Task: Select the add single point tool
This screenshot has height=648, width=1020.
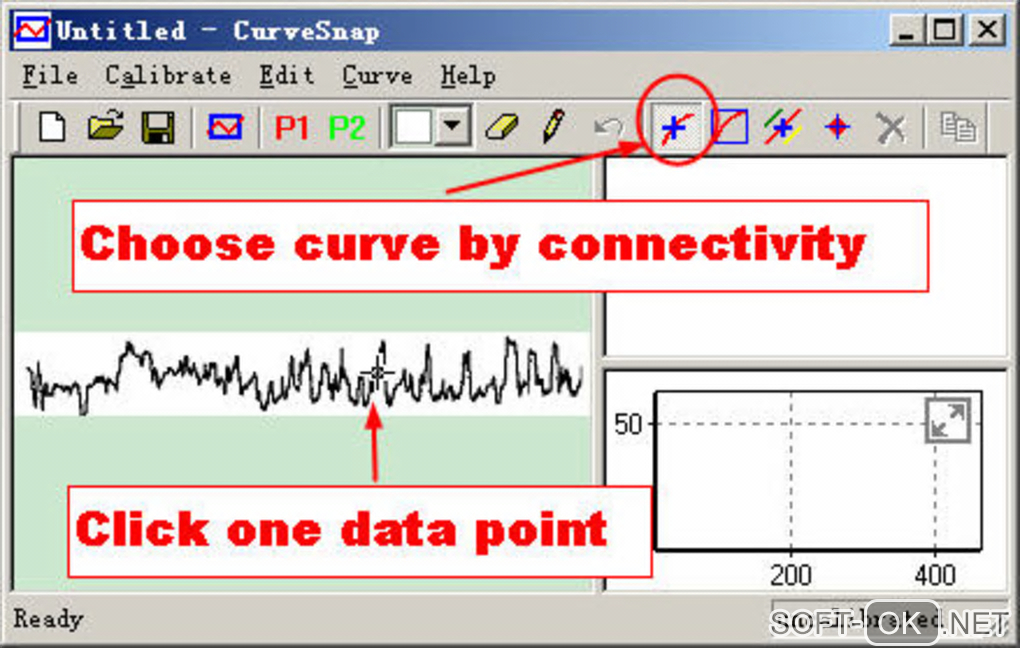Action: [x=837, y=127]
